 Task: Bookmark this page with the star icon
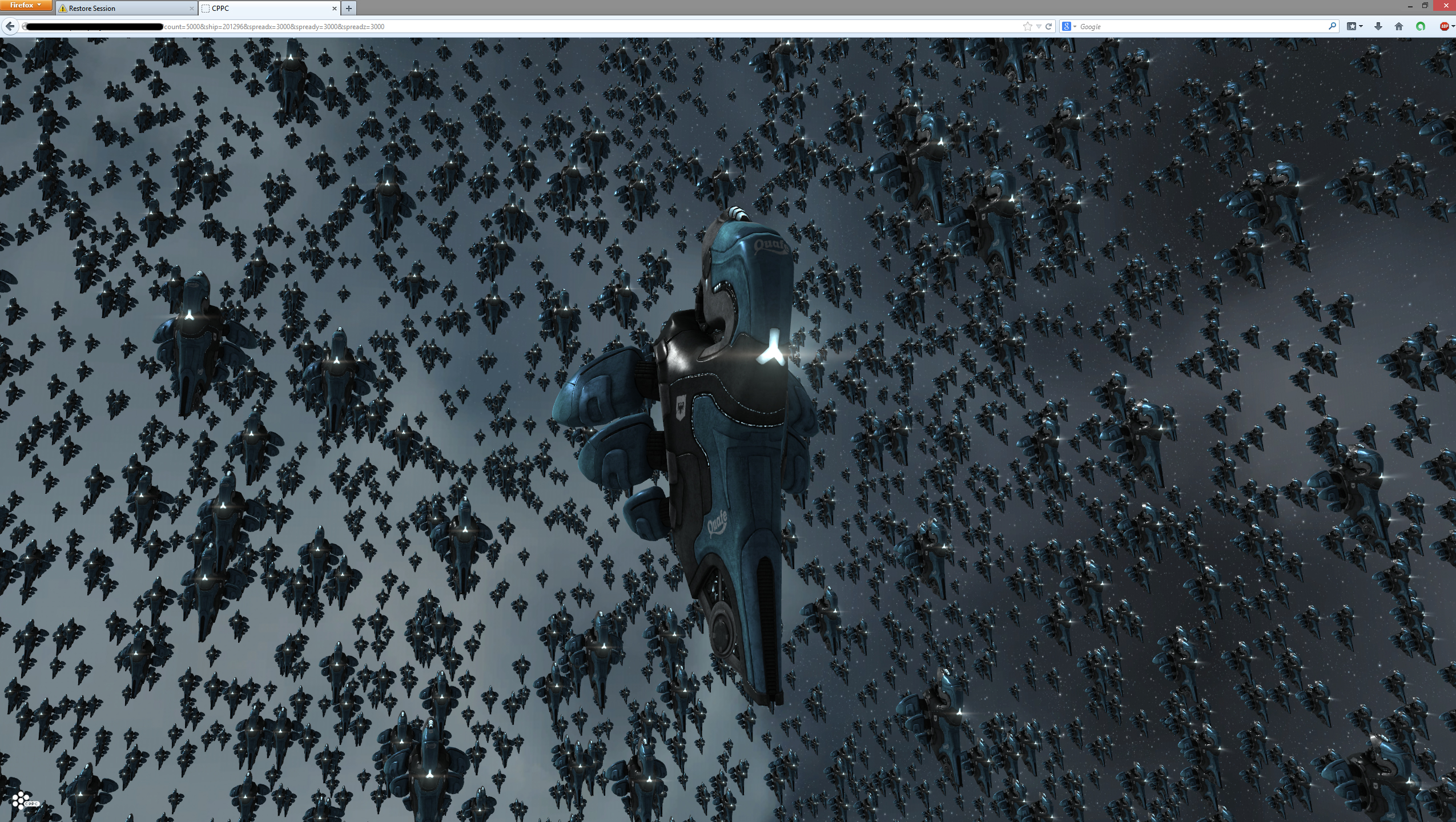pyautogui.click(x=1027, y=26)
